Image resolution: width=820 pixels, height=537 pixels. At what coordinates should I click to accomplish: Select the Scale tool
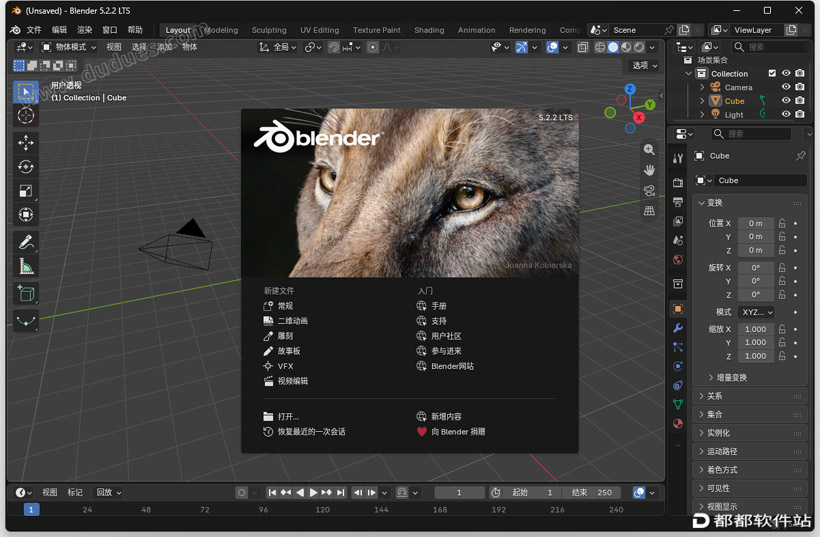tap(25, 191)
